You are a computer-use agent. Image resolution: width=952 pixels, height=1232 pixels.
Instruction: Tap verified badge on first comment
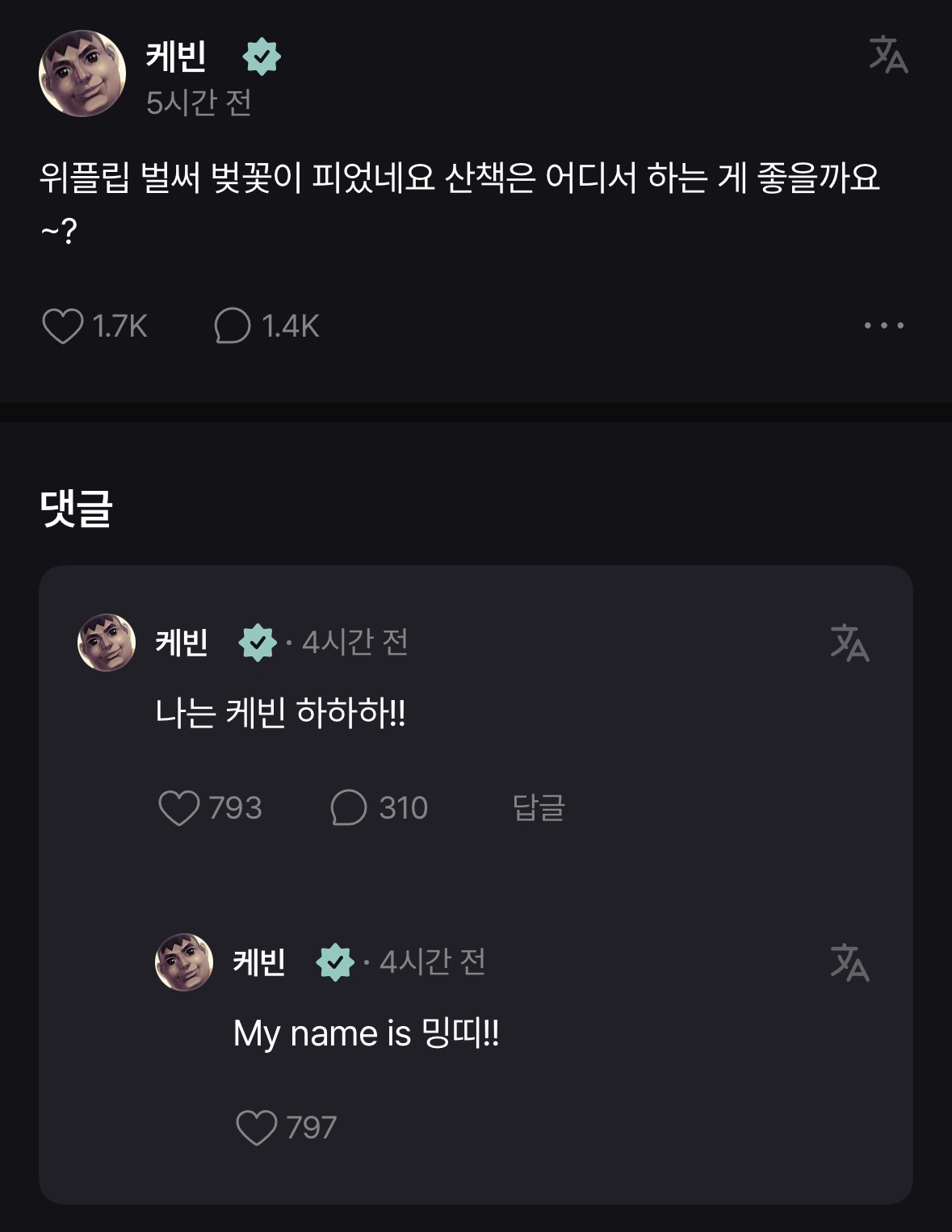pyautogui.click(x=257, y=643)
